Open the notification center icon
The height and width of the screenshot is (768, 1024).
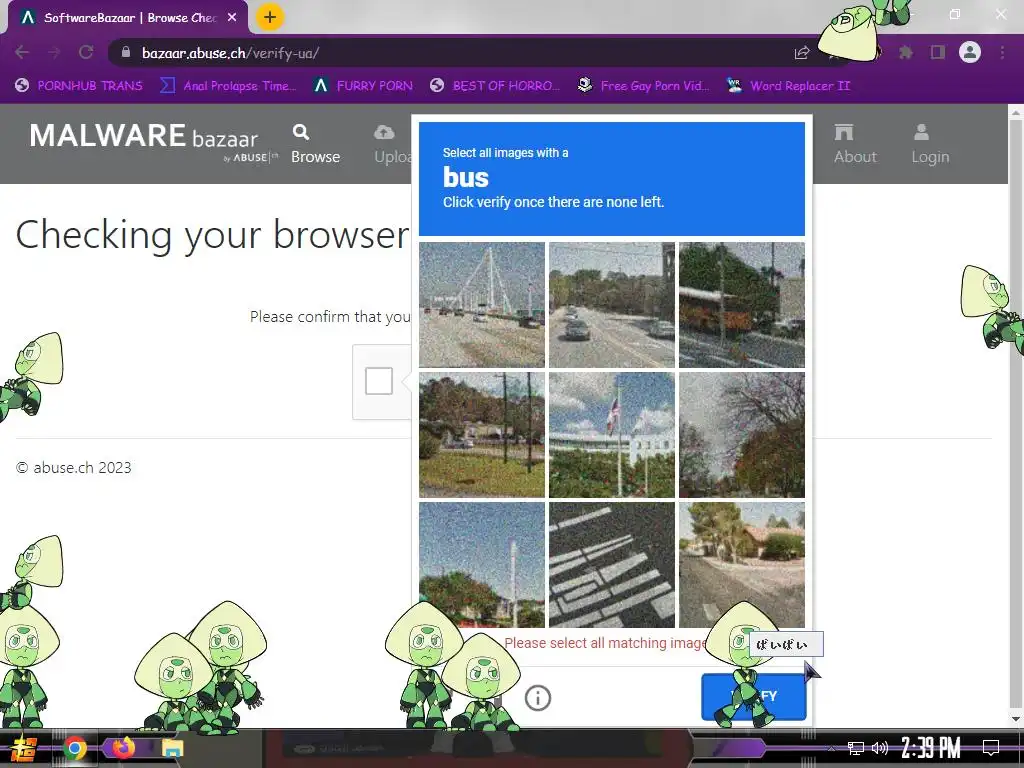(991, 748)
